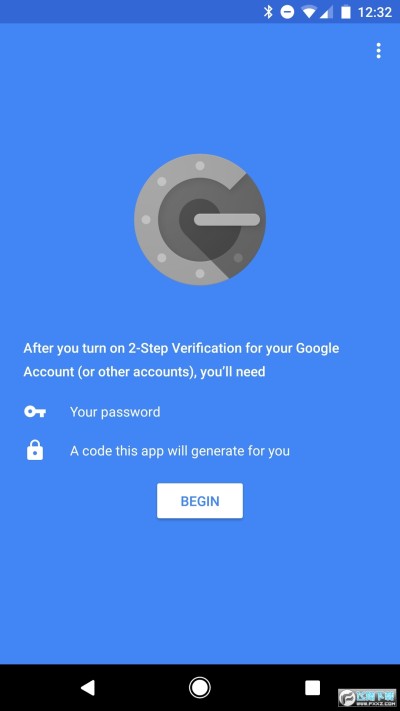This screenshot has height=711, width=400.
Task: Tap the 2-Step Verification heading text
Action: pyautogui.click(x=181, y=348)
